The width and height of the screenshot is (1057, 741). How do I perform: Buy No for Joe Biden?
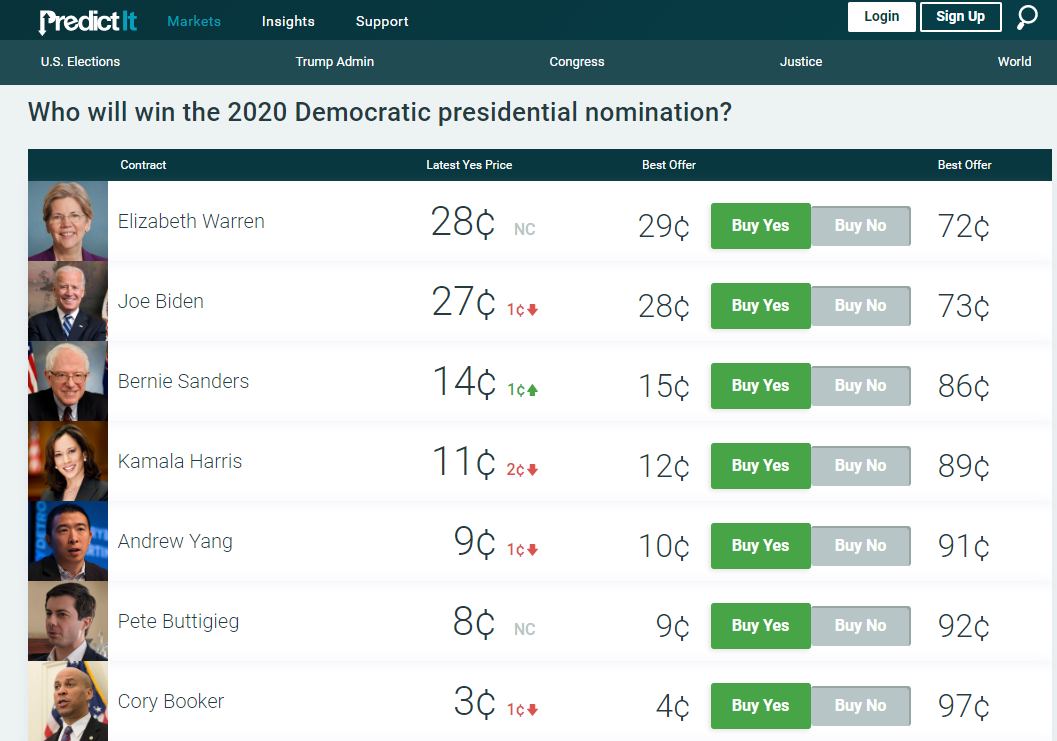click(x=860, y=306)
